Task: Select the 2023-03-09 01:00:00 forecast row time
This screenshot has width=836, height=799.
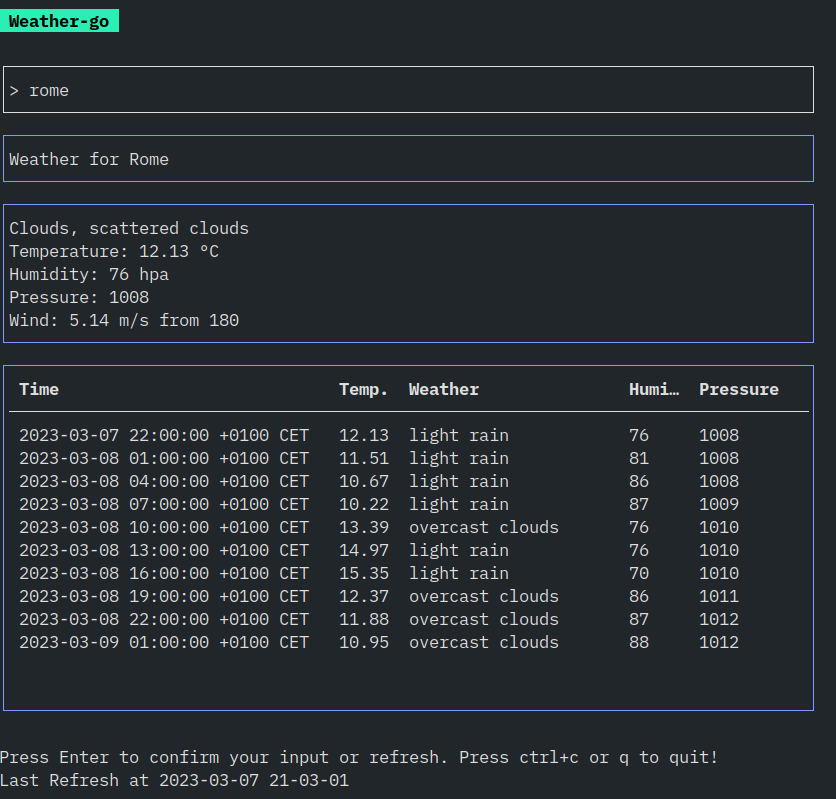Action: [x=164, y=642]
